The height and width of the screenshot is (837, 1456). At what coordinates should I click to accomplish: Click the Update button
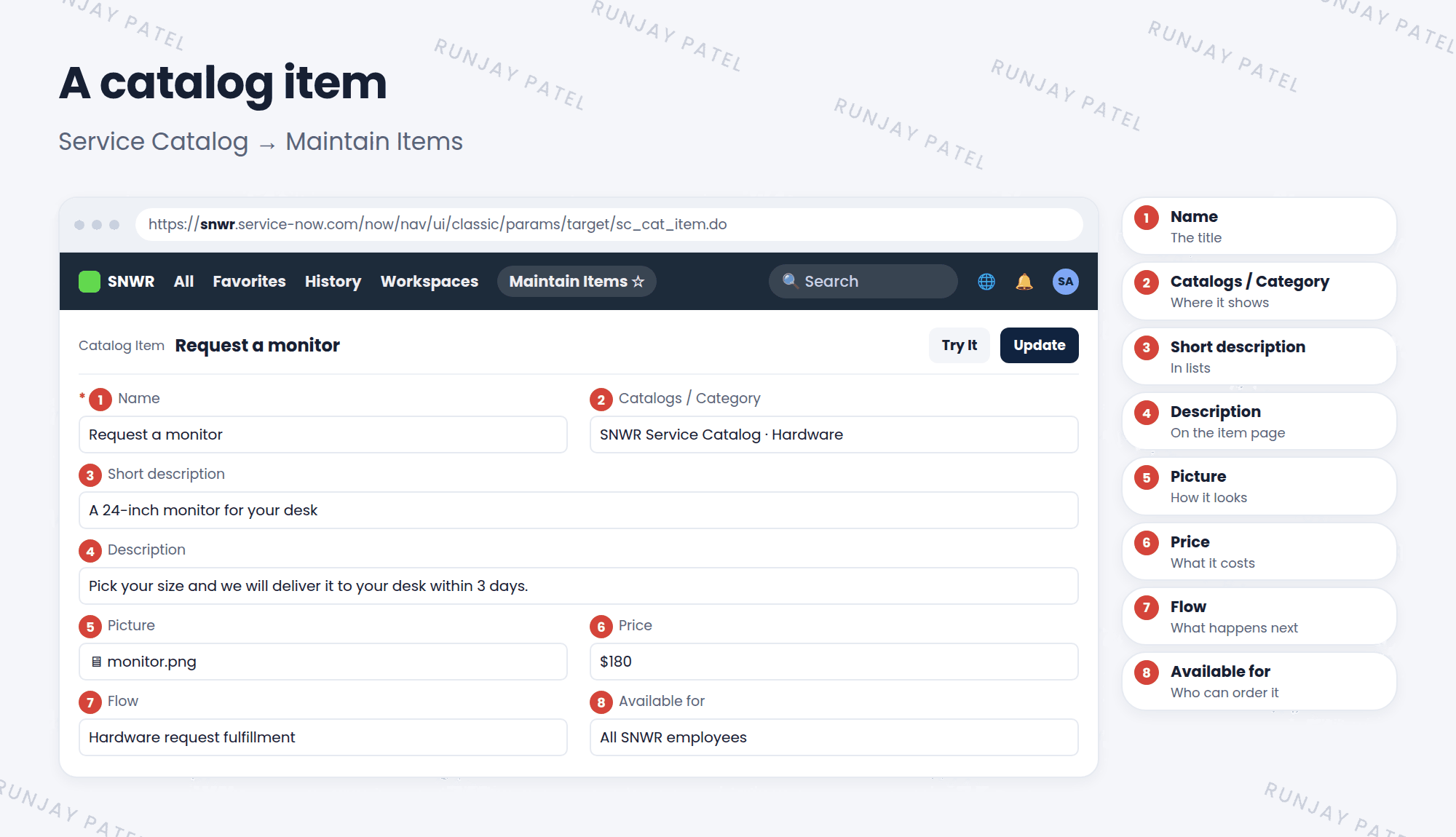coord(1039,345)
